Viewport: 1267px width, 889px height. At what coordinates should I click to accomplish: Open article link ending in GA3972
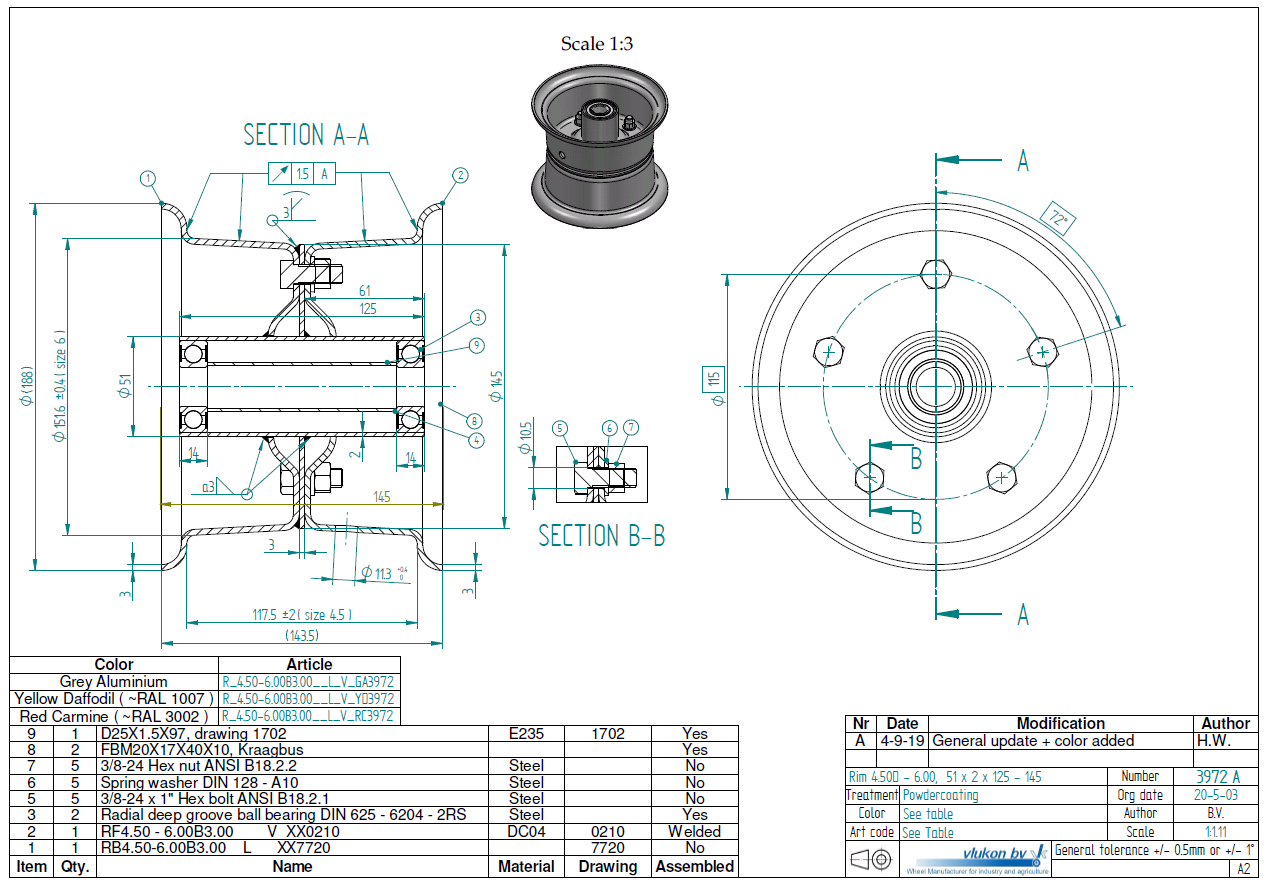(x=308, y=682)
